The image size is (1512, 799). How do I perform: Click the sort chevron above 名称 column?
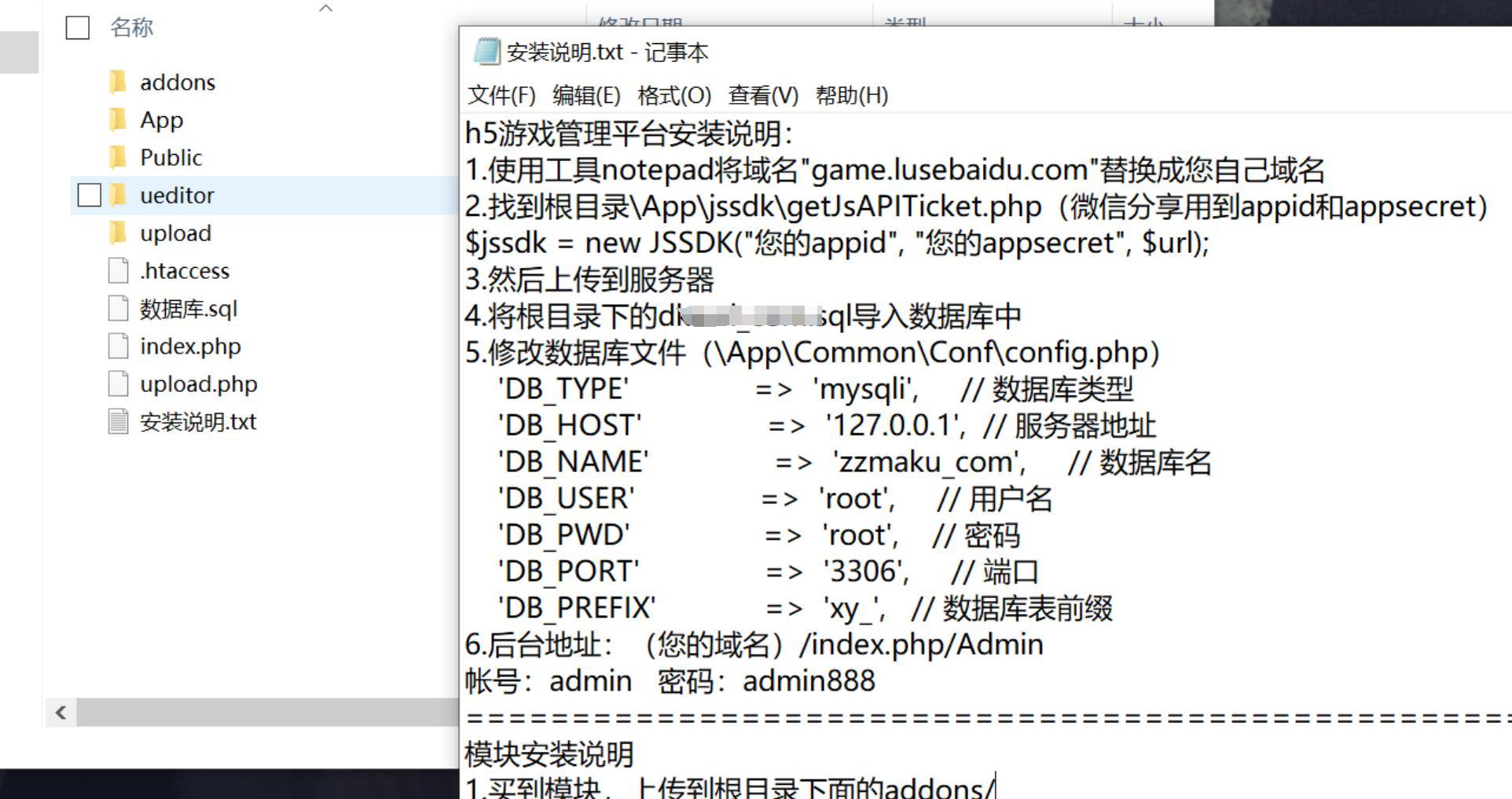[326, 8]
